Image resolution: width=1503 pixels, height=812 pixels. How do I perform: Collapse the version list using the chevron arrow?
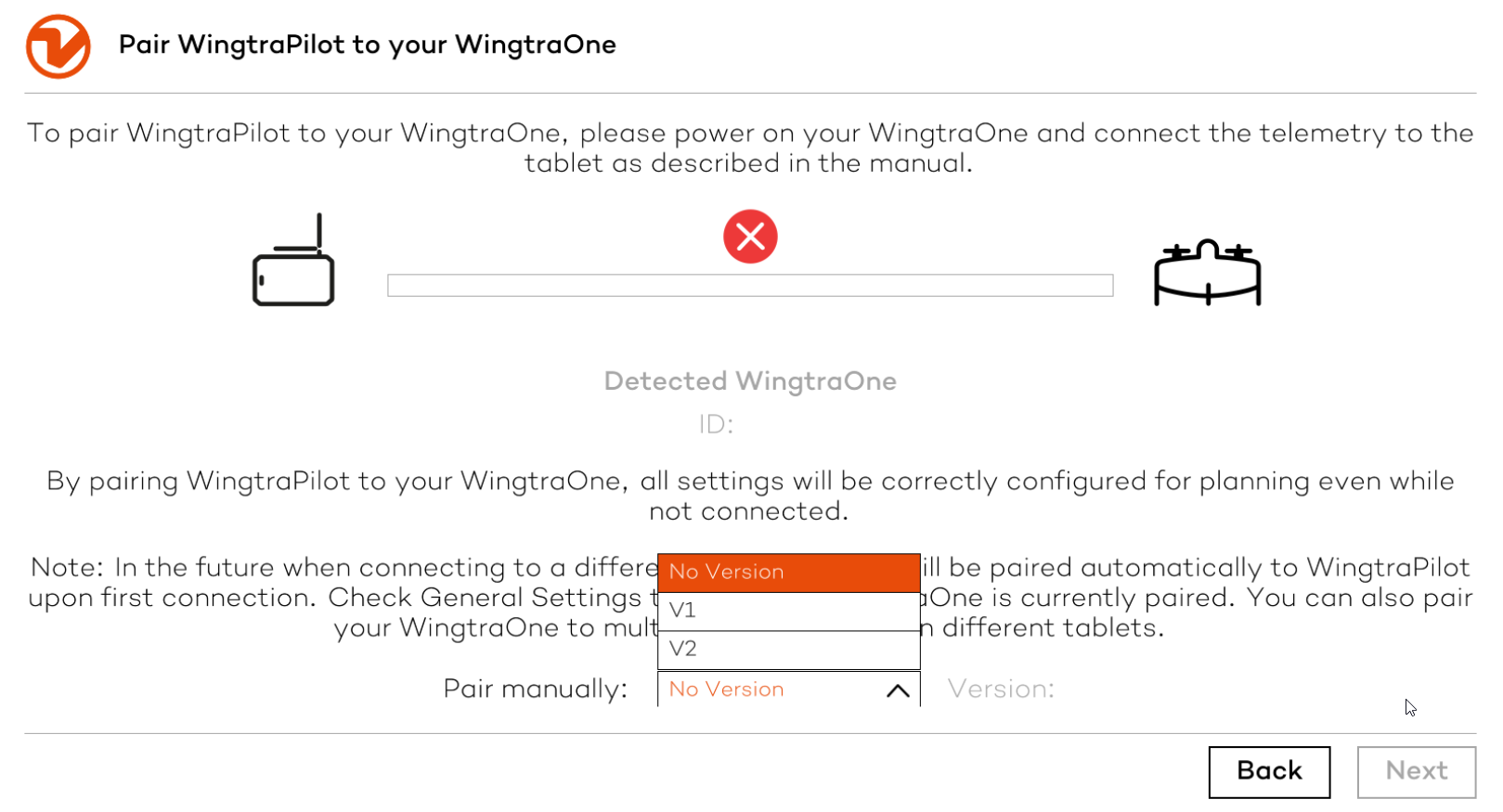pos(897,690)
